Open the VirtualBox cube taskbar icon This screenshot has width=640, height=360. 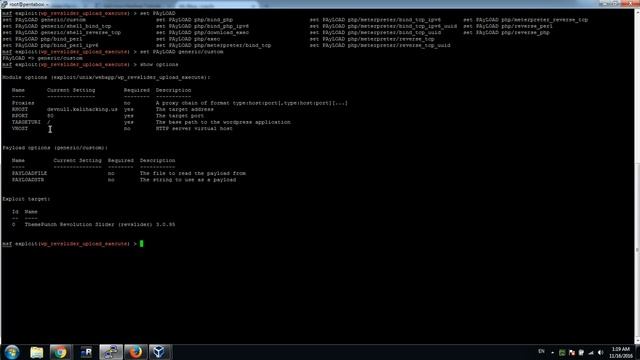160,352
